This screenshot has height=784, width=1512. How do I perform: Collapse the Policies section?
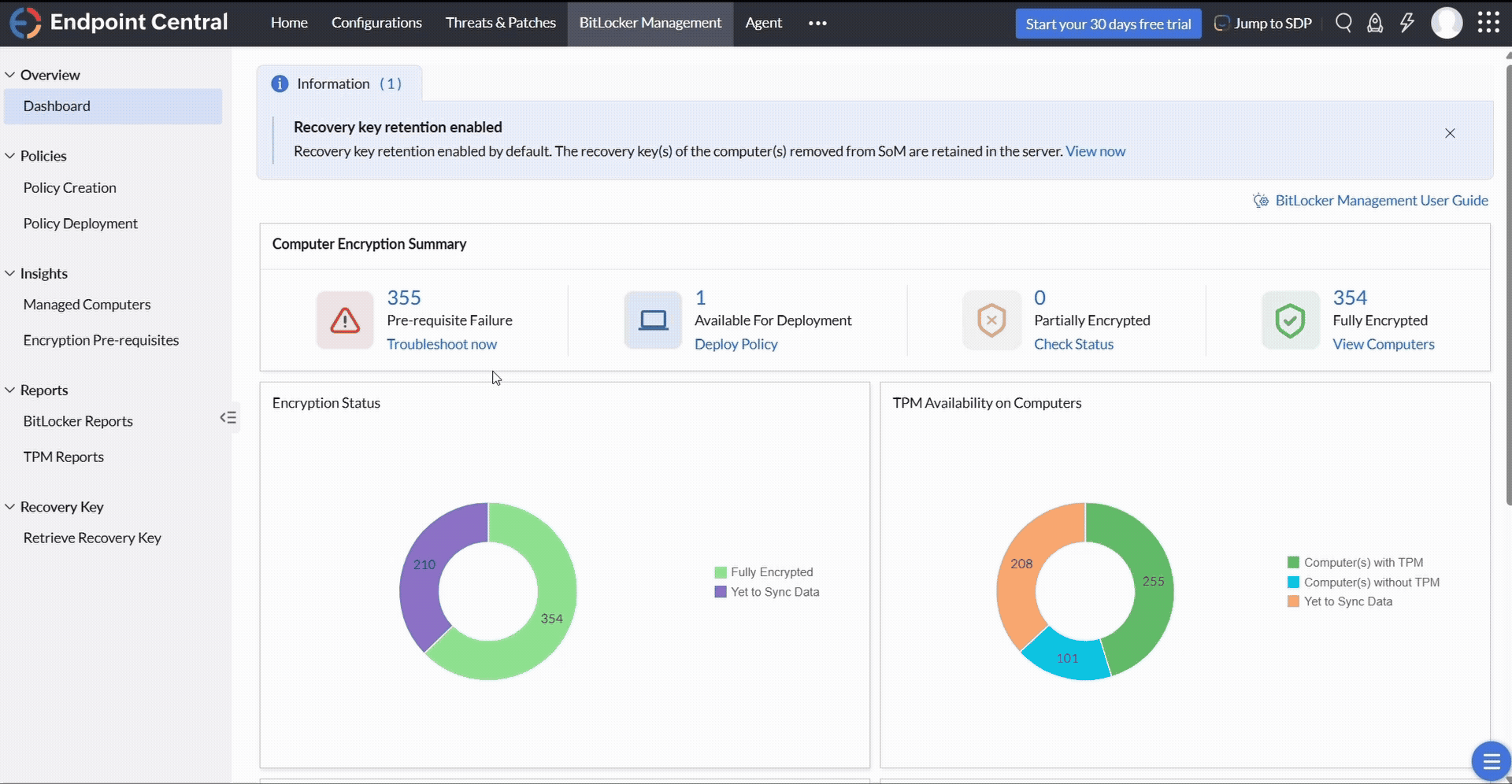pos(10,156)
